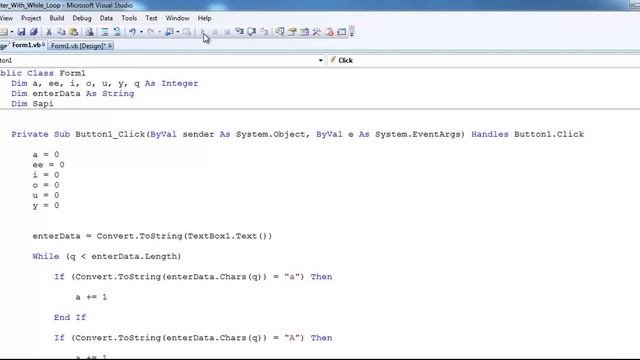Open the Project menu
640x360 pixels.
[x=31, y=18]
